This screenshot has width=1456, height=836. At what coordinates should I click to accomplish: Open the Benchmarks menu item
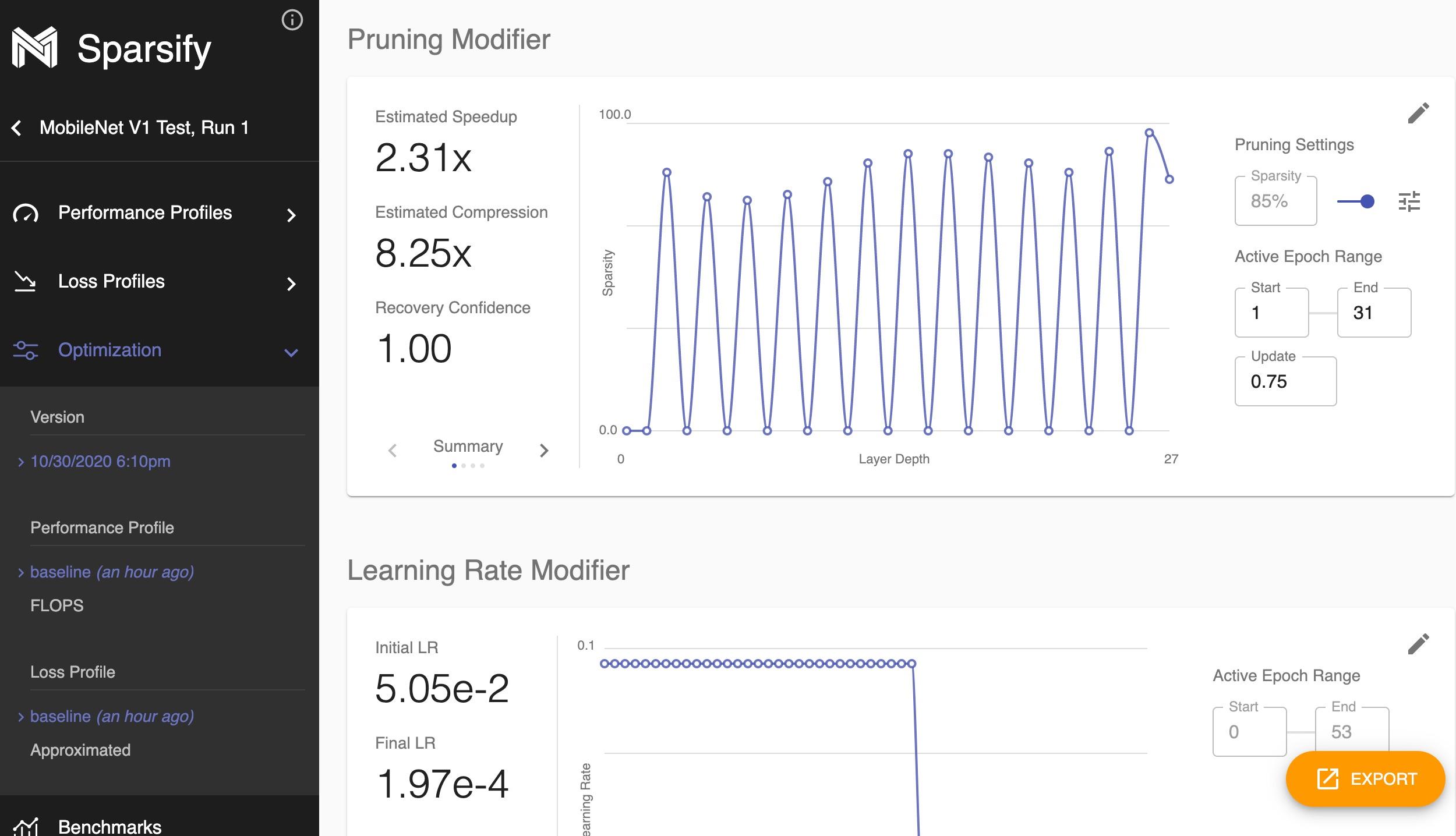click(109, 827)
